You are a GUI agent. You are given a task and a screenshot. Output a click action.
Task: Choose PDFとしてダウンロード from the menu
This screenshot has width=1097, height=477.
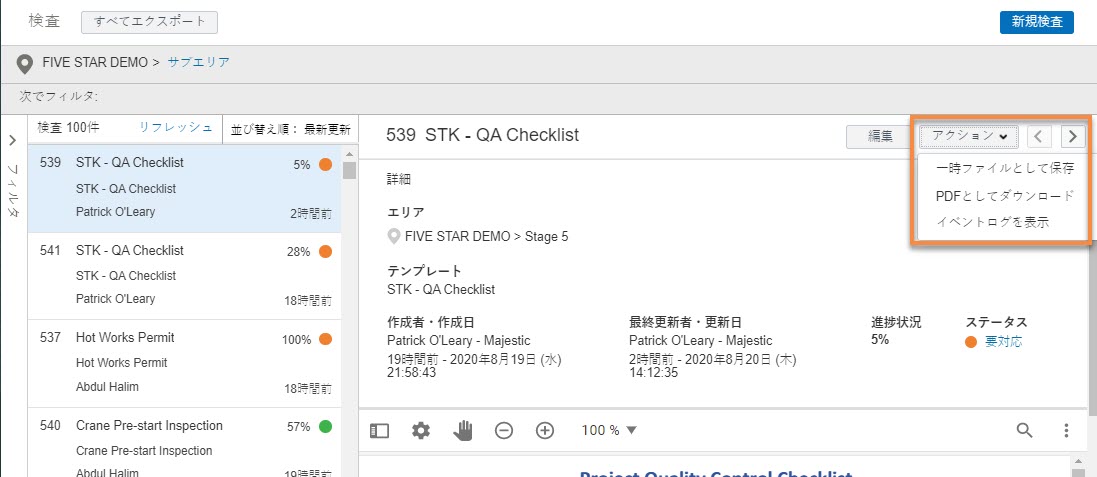[x=1004, y=195]
